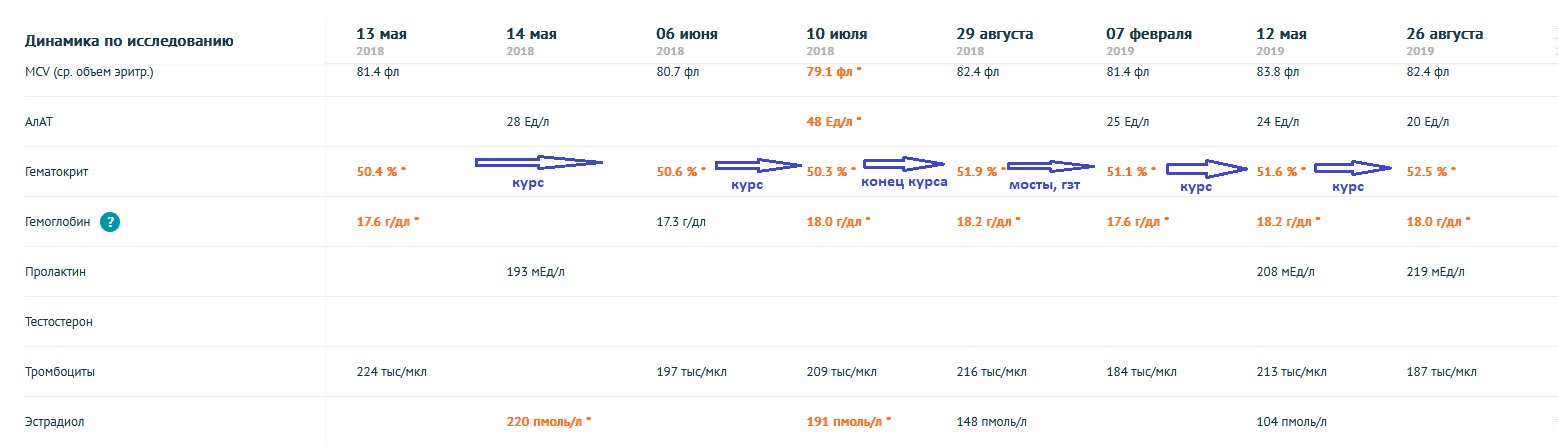The image size is (1558, 446).
Task: Click the Тестостерон row label
Action: point(60,322)
